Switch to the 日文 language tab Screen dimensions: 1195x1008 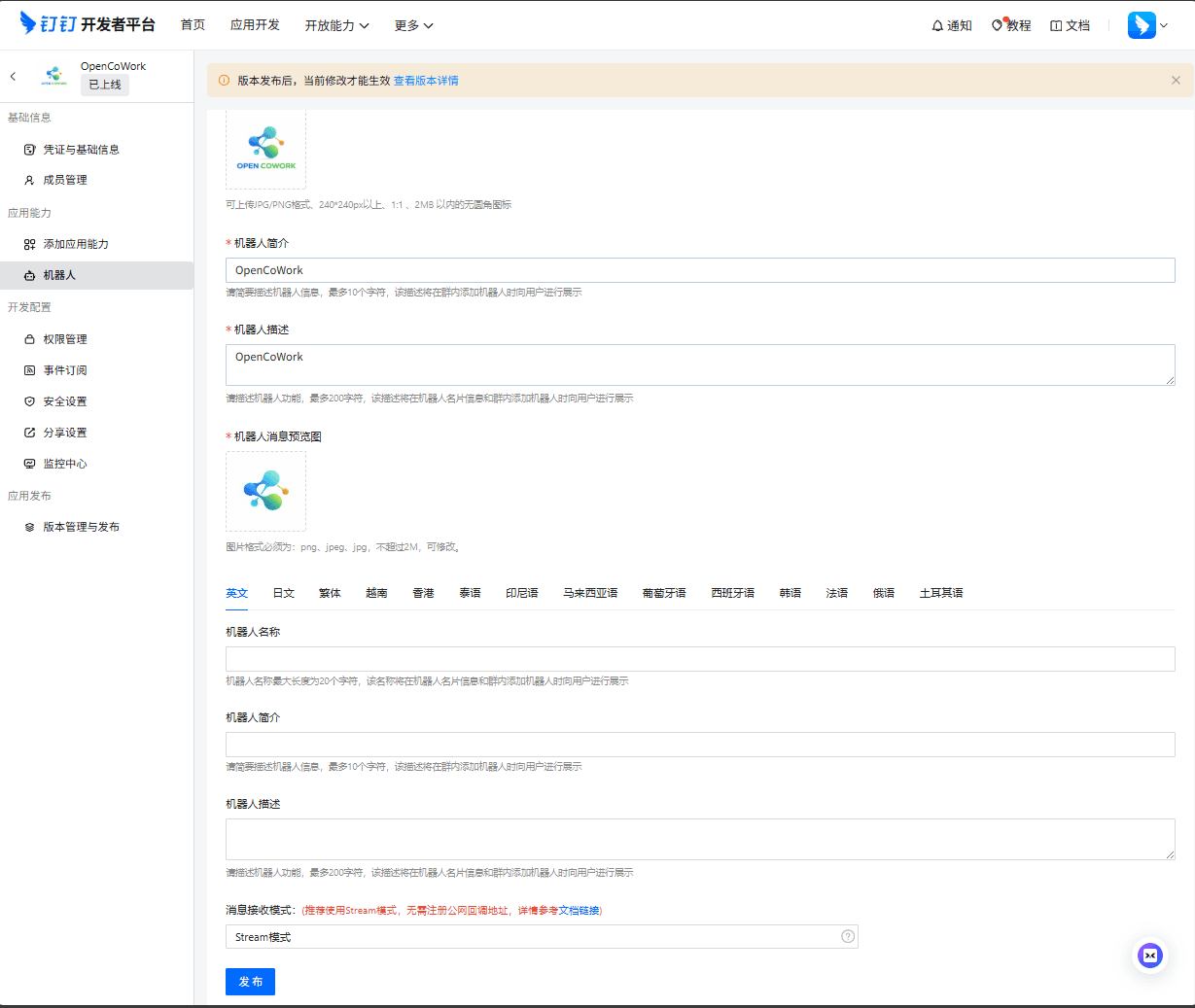pyautogui.click(x=283, y=593)
